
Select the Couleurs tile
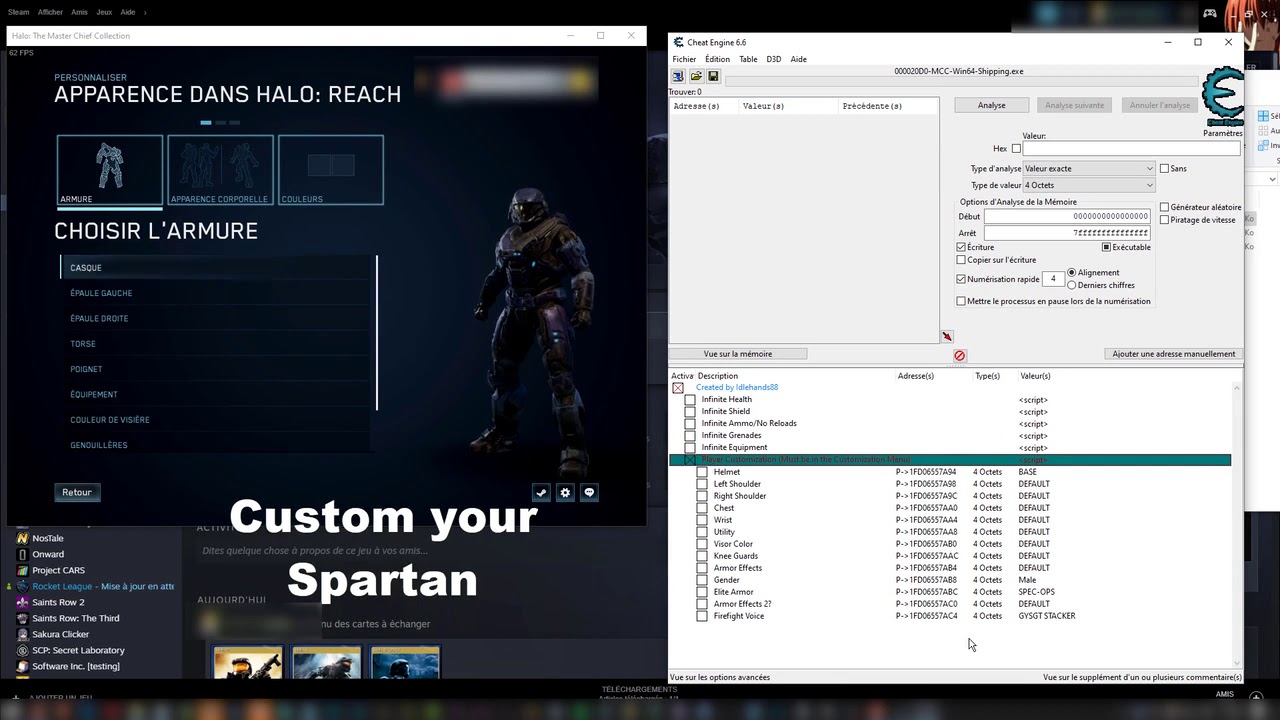[x=331, y=170]
